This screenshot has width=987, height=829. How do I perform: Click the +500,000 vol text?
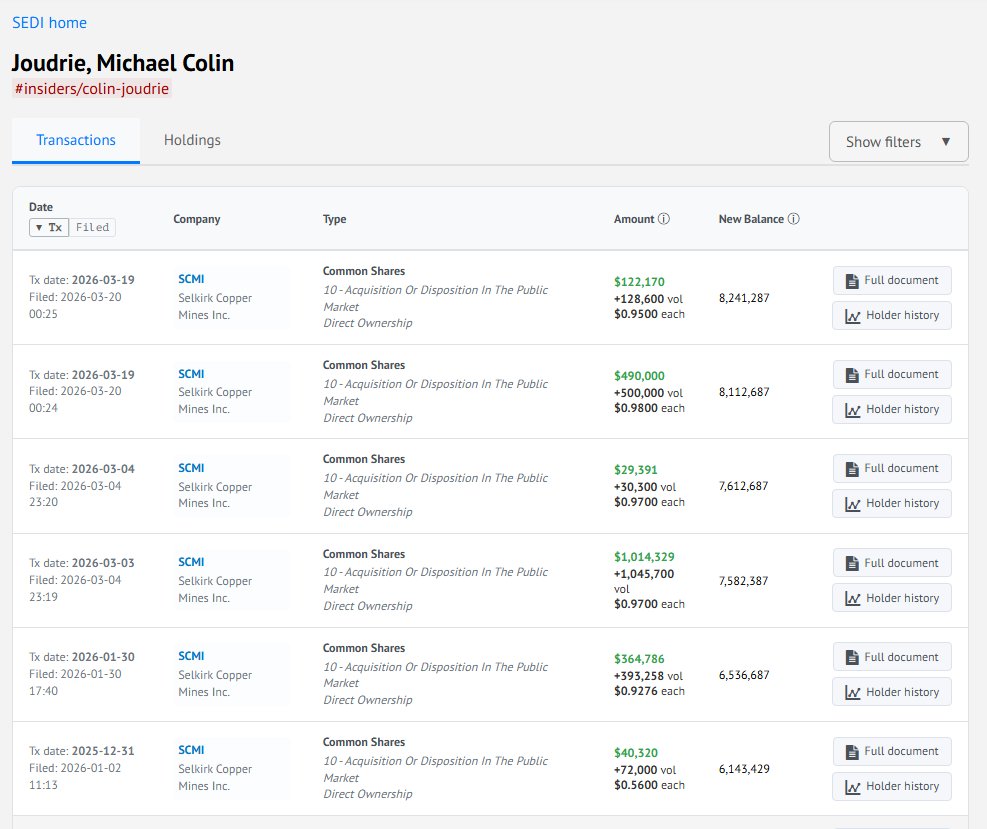648,393
